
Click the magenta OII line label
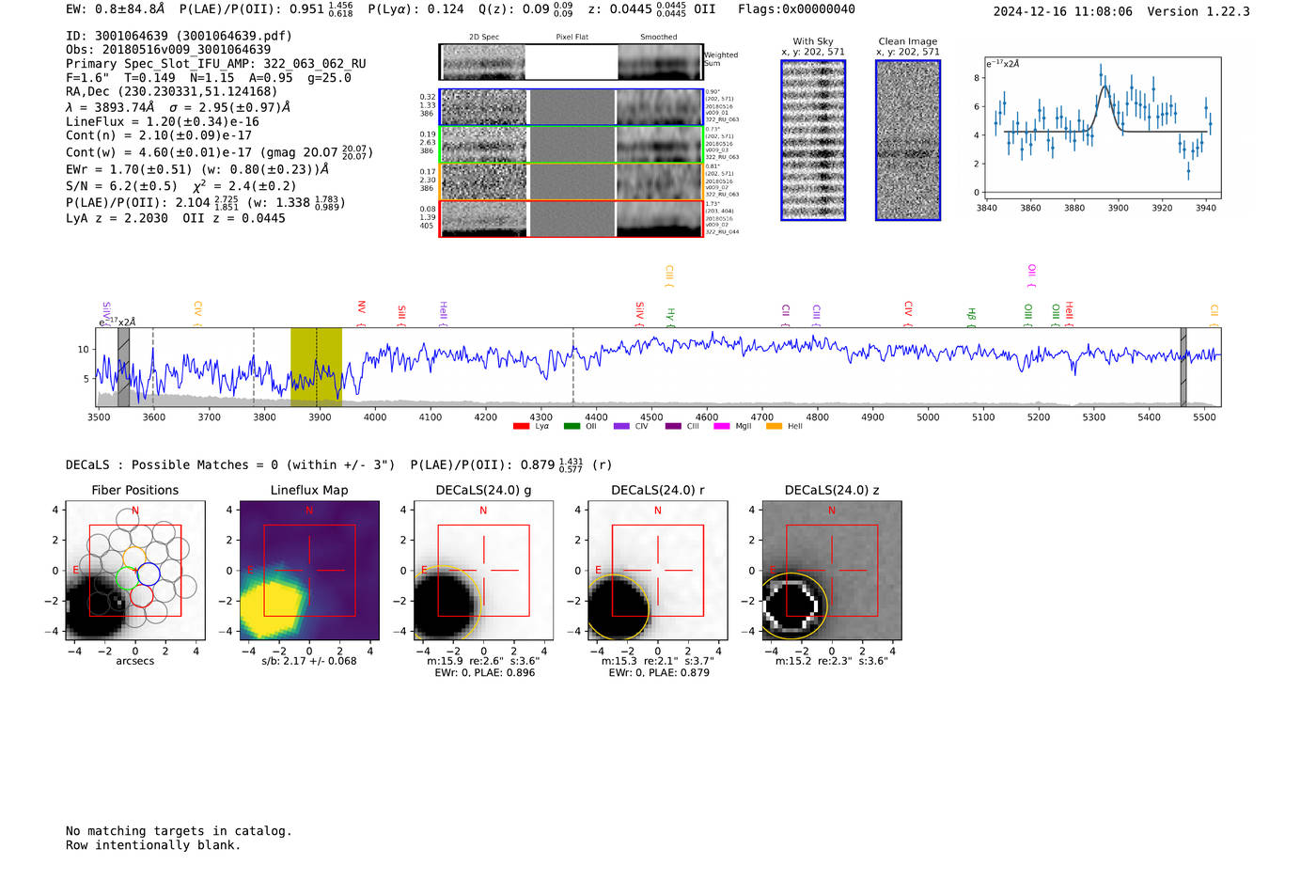1031,275
